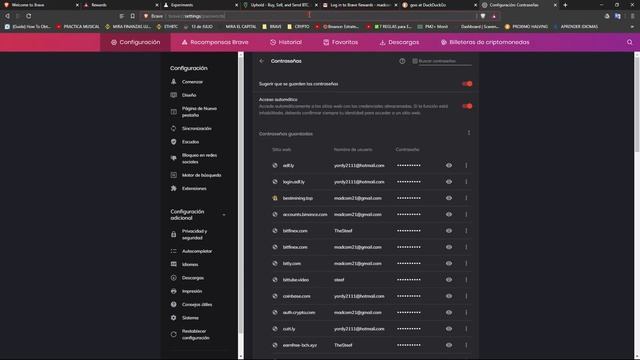Reveal the accounts.binance.com password
This screenshot has width=640, height=360.
point(449,214)
